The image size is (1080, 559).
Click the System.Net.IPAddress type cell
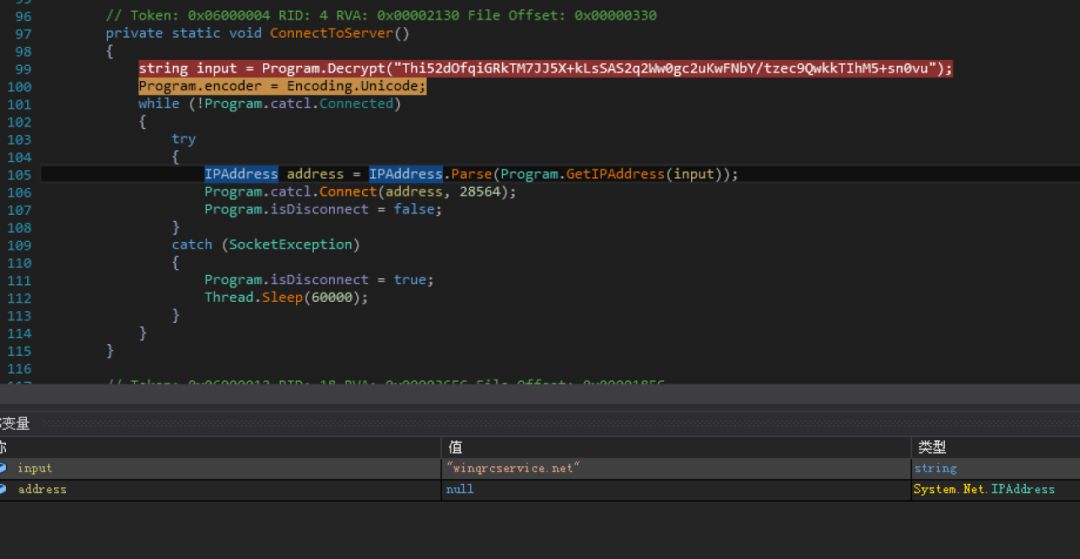coord(984,489)
